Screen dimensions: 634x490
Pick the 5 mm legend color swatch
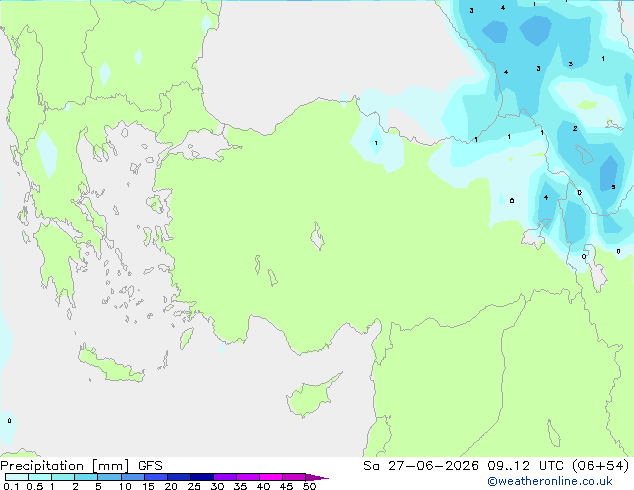(x=109, y=477)
